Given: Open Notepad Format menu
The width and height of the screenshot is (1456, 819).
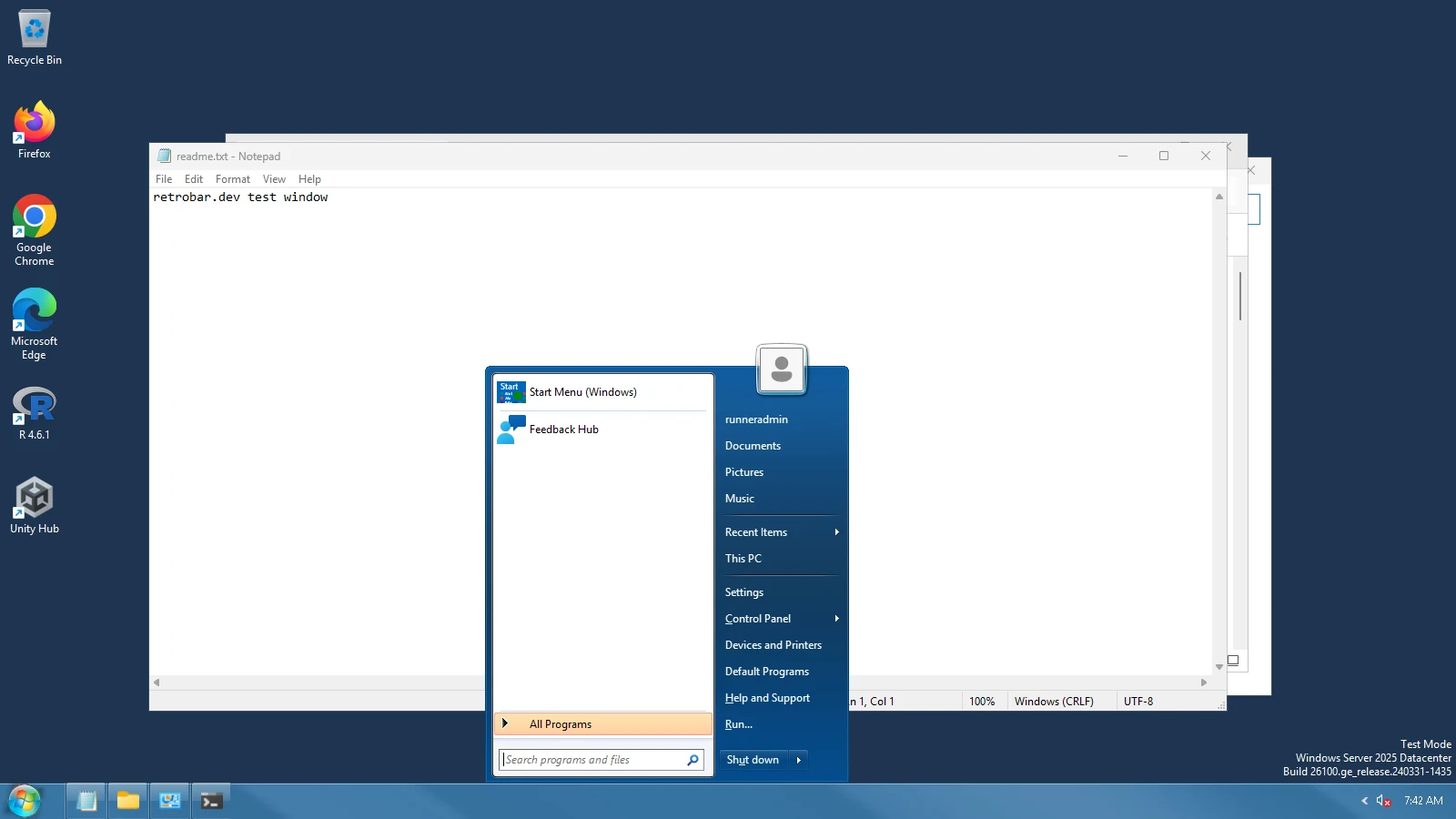Looking at the screenshot, I should 233,179.
